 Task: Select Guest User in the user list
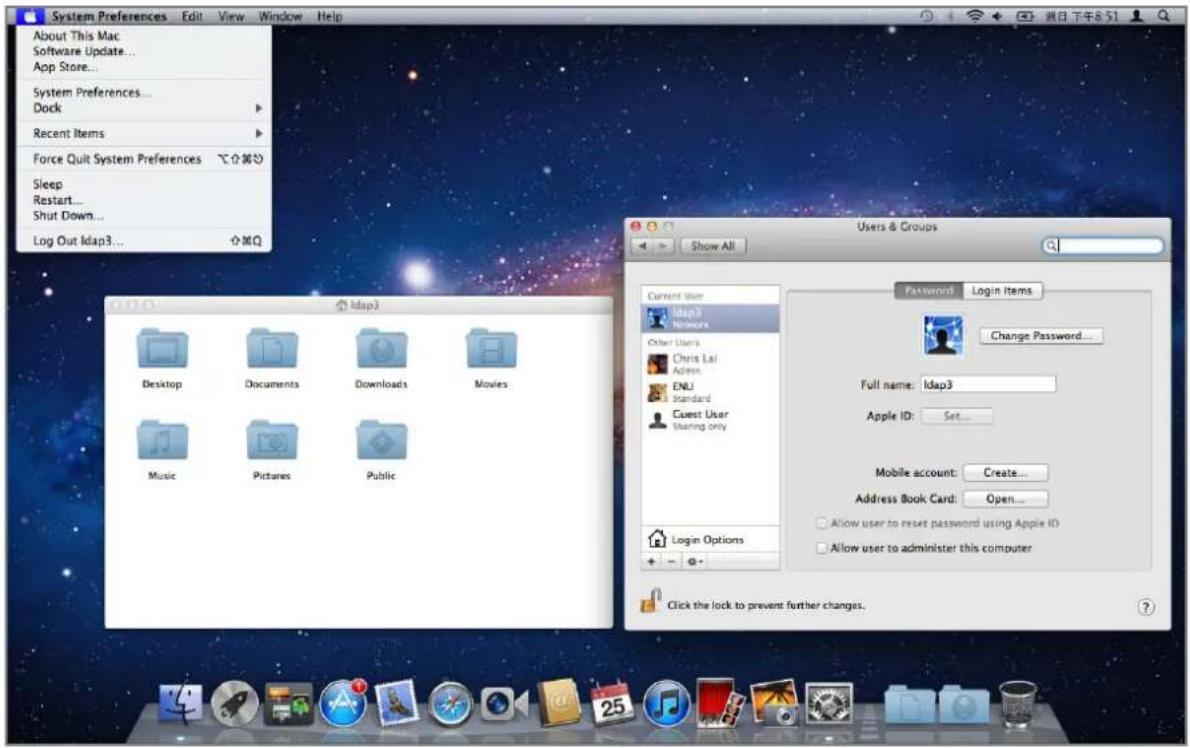click(710, 420)
